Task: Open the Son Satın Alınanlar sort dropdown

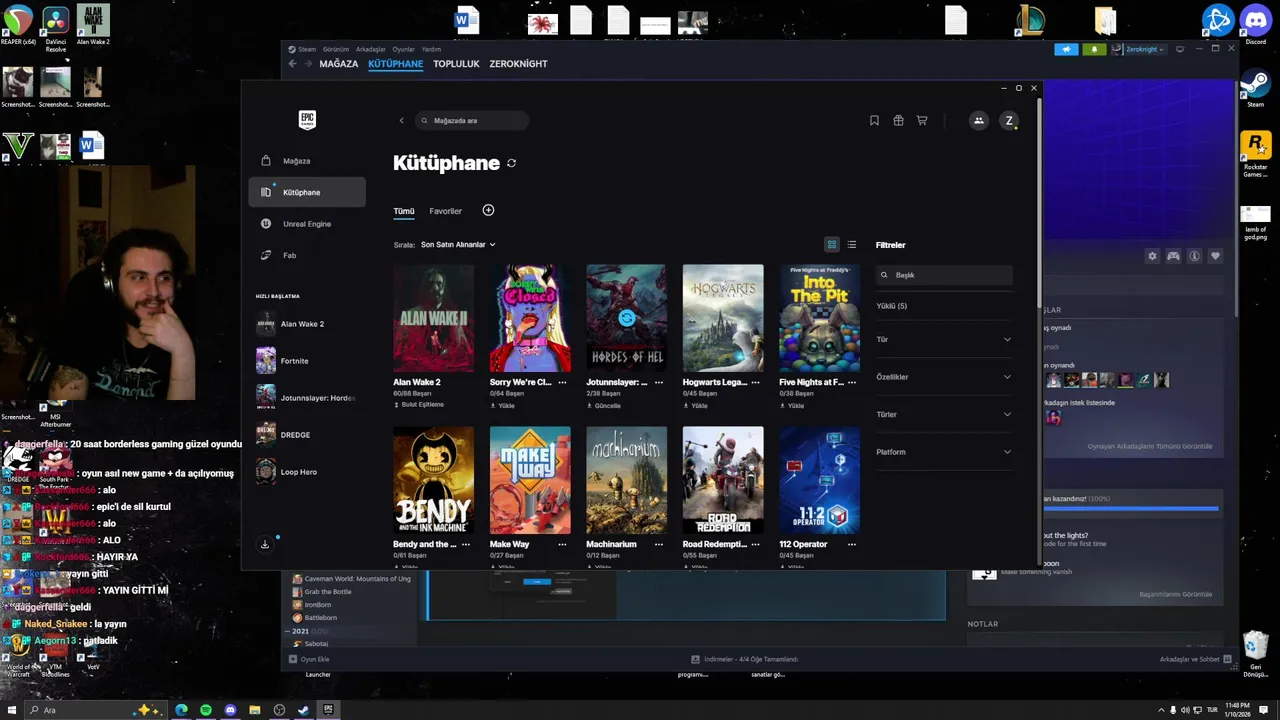Action: pyautogui.click(x=458, y=244)
